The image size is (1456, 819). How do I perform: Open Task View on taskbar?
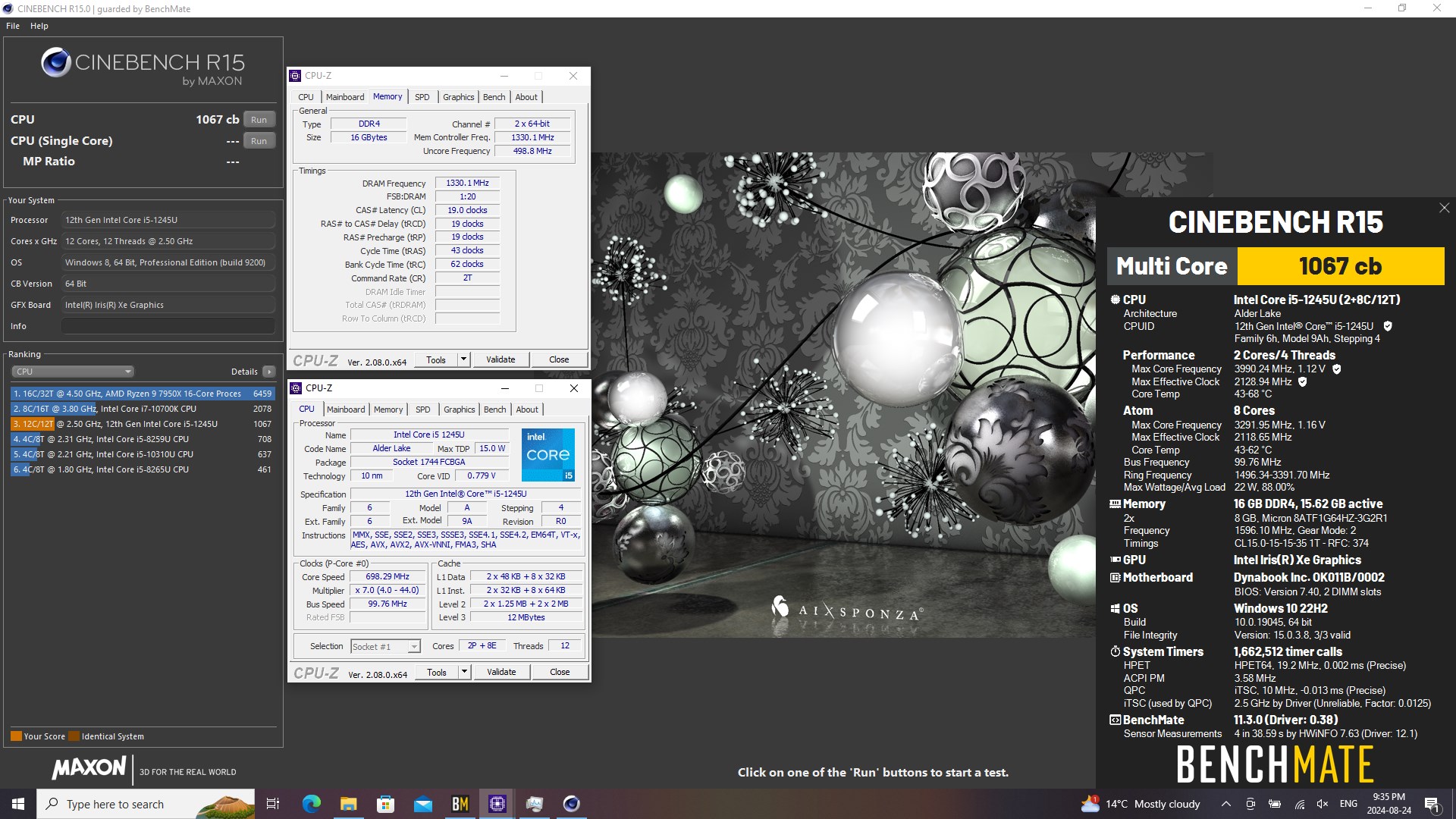(x=273, y=804)
